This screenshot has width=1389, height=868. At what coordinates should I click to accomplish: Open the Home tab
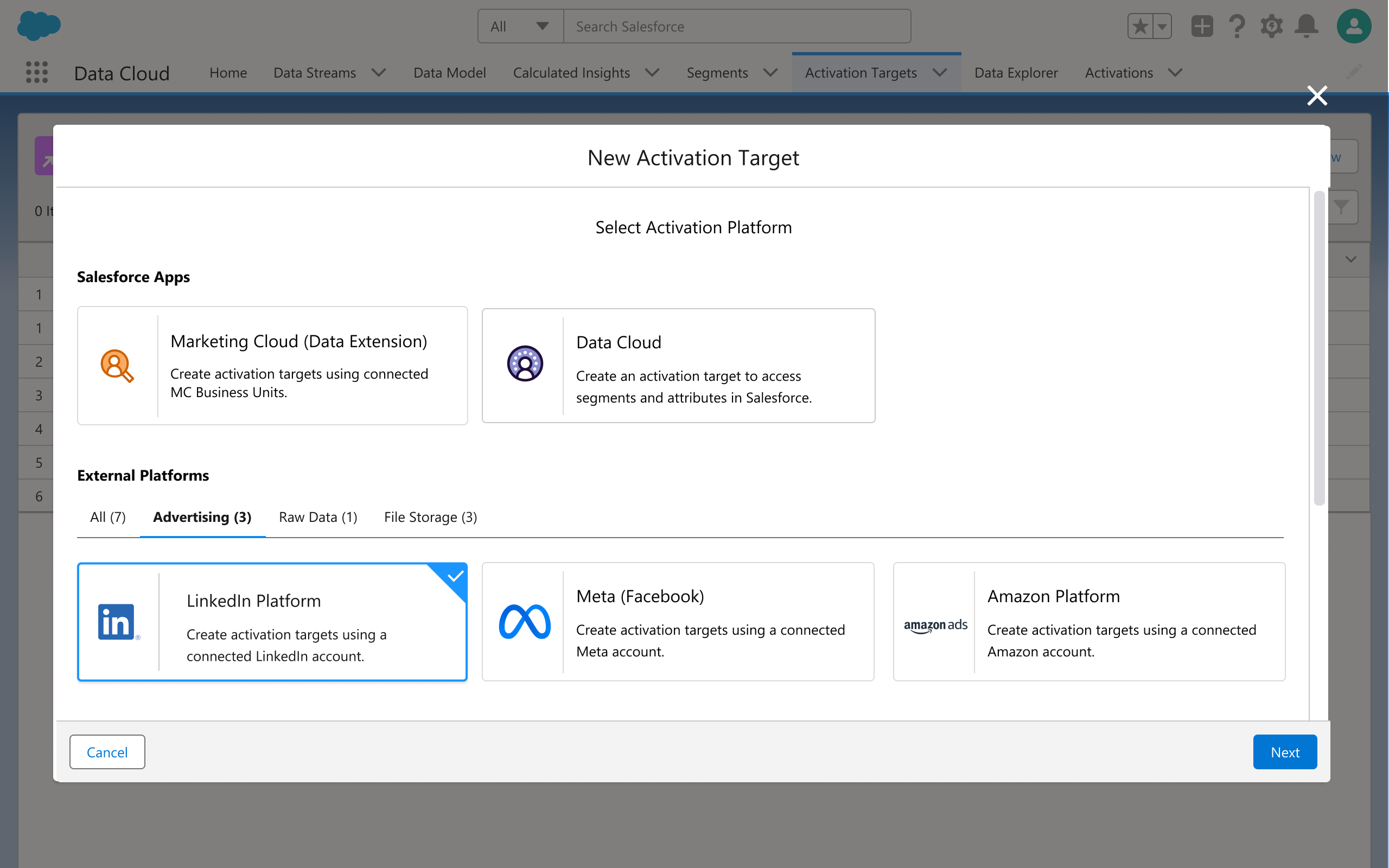pyautogui.click(x=228, y=72)
